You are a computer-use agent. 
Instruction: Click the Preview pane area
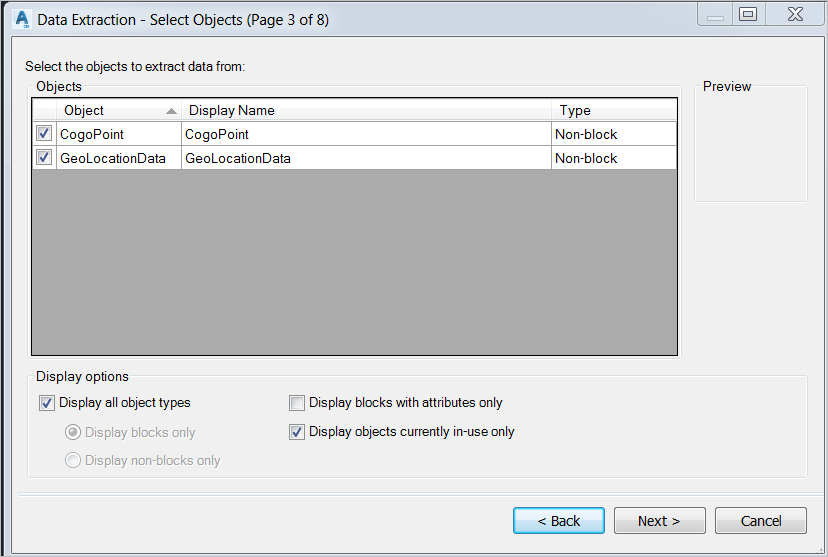tap(750, 144)
